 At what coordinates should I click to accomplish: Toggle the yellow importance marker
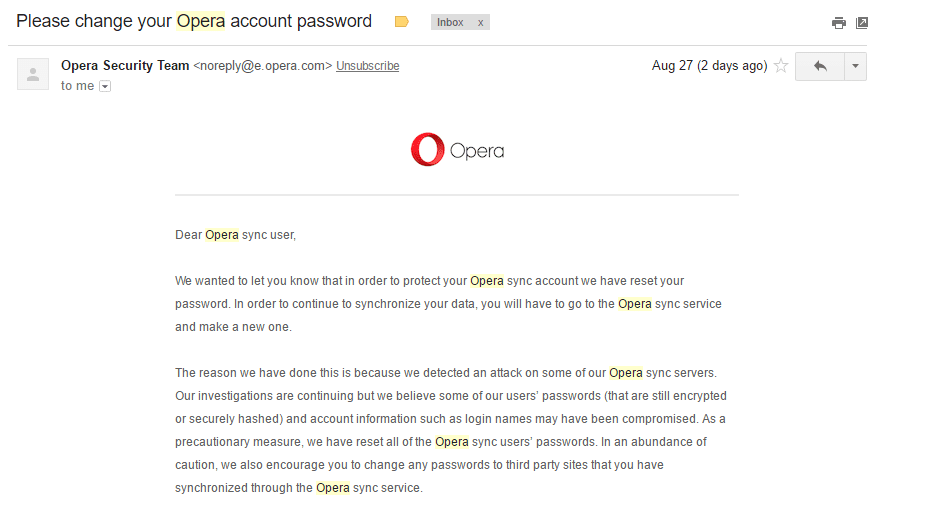(x=402, y=22)
